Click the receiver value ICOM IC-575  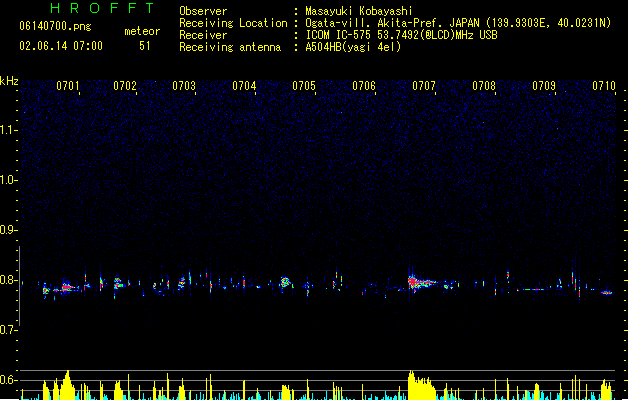pos(338,35)
